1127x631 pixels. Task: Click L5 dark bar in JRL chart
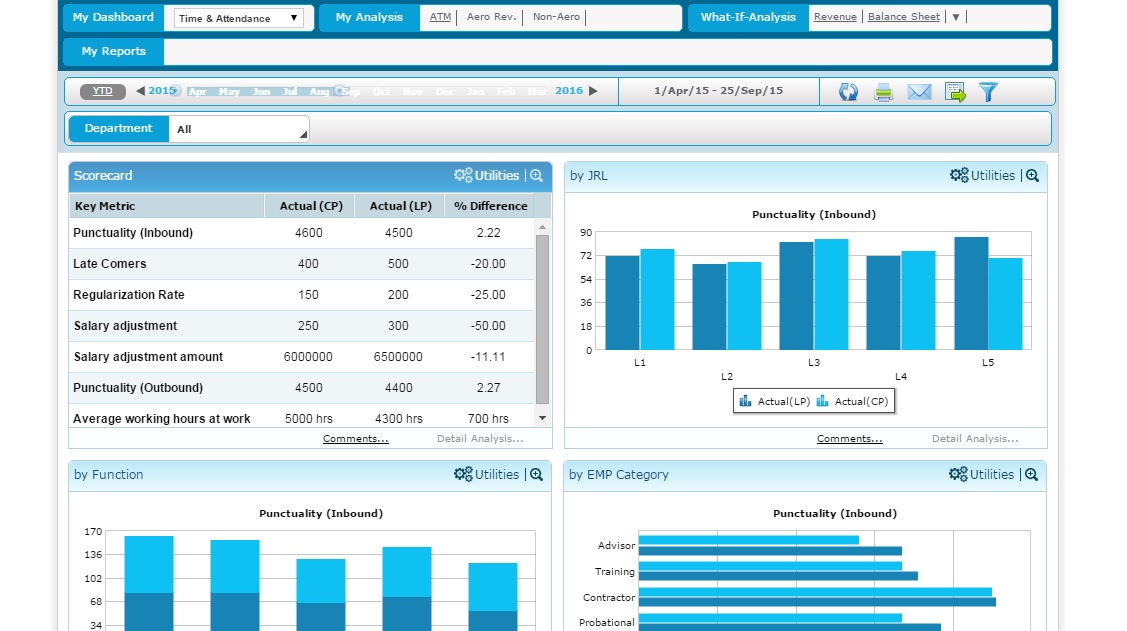coord(971,293)
